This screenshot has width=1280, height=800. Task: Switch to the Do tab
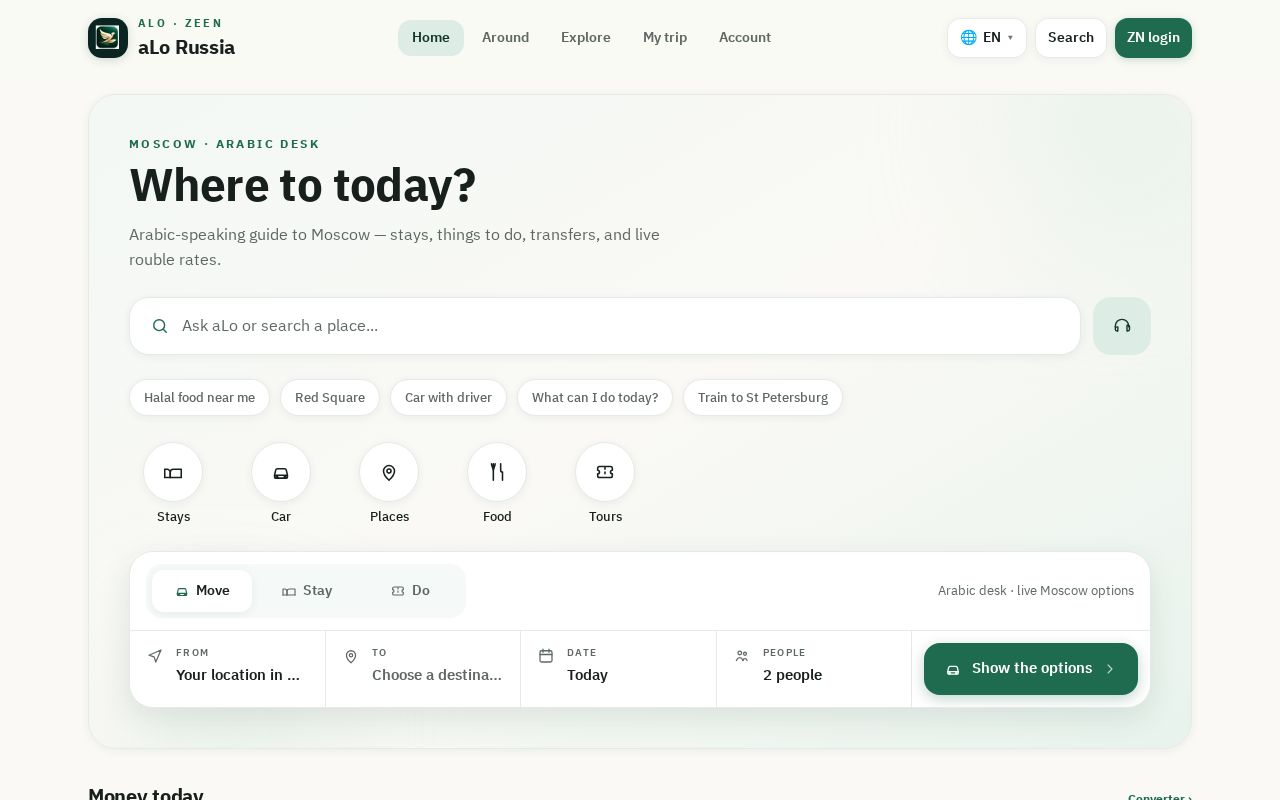point(410,591)
